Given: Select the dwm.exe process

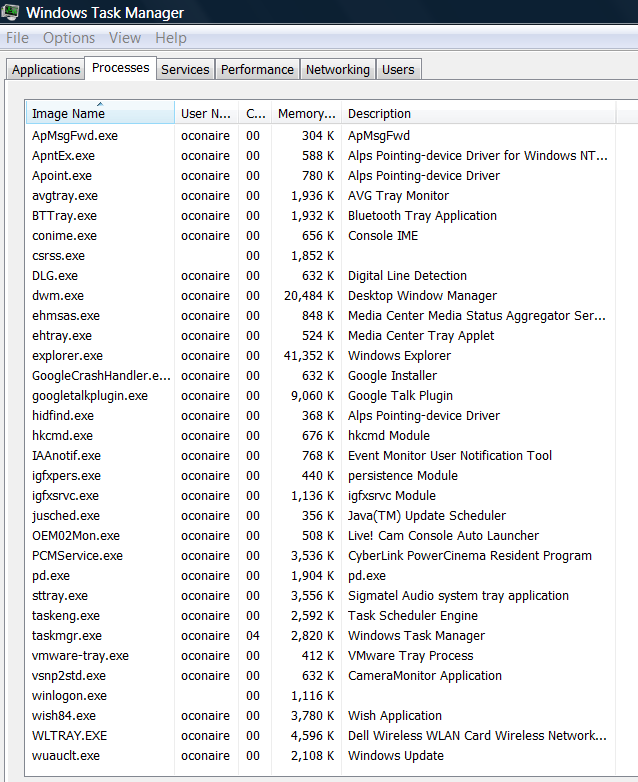Looking at the screenshot, I should tap(320, 296).
